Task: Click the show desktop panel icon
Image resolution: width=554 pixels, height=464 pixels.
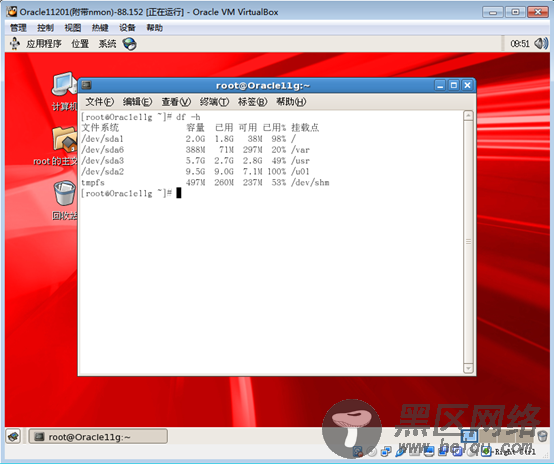Action: point(13,436)
